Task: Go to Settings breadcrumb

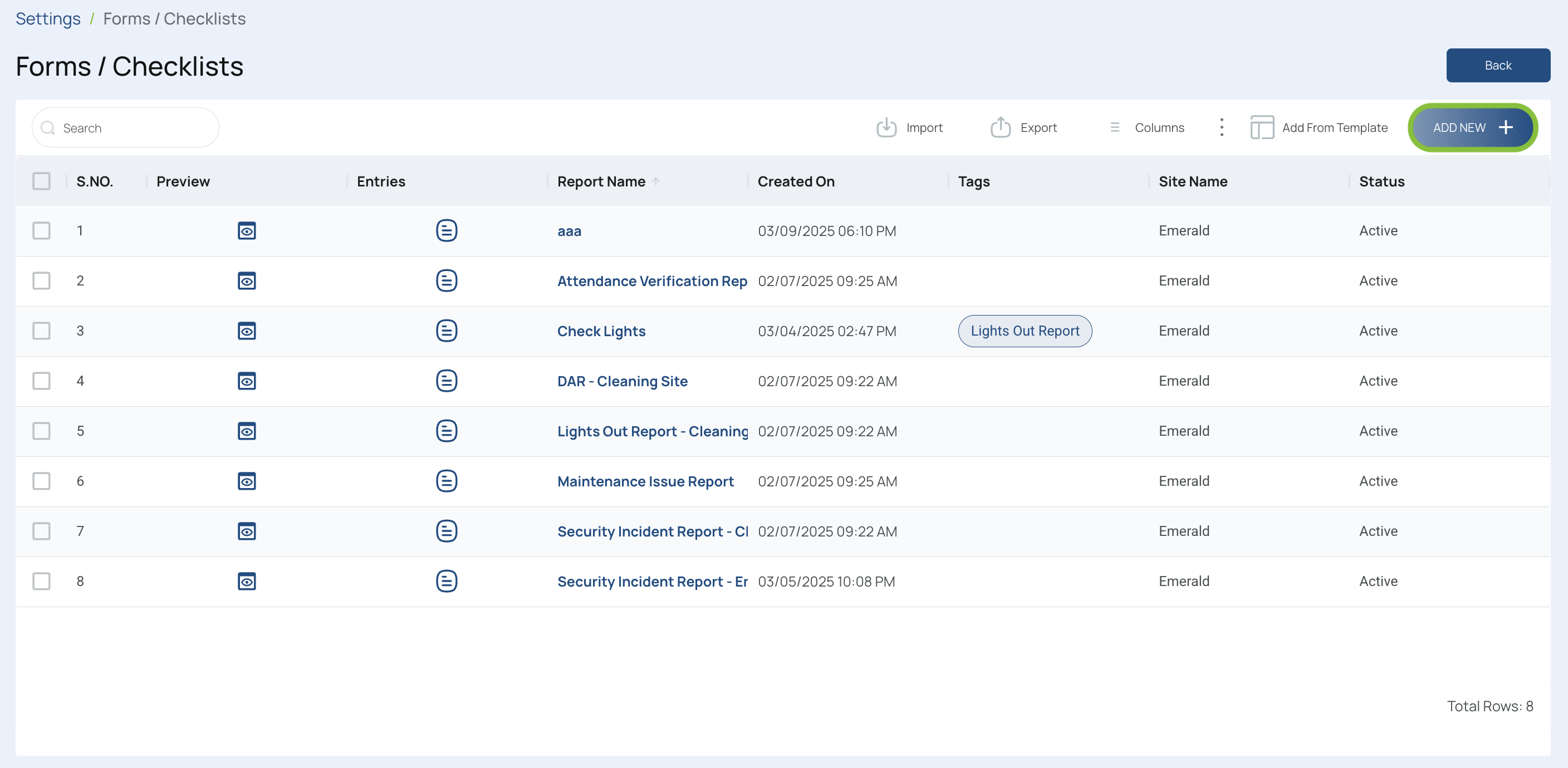Action: point(47,19)
